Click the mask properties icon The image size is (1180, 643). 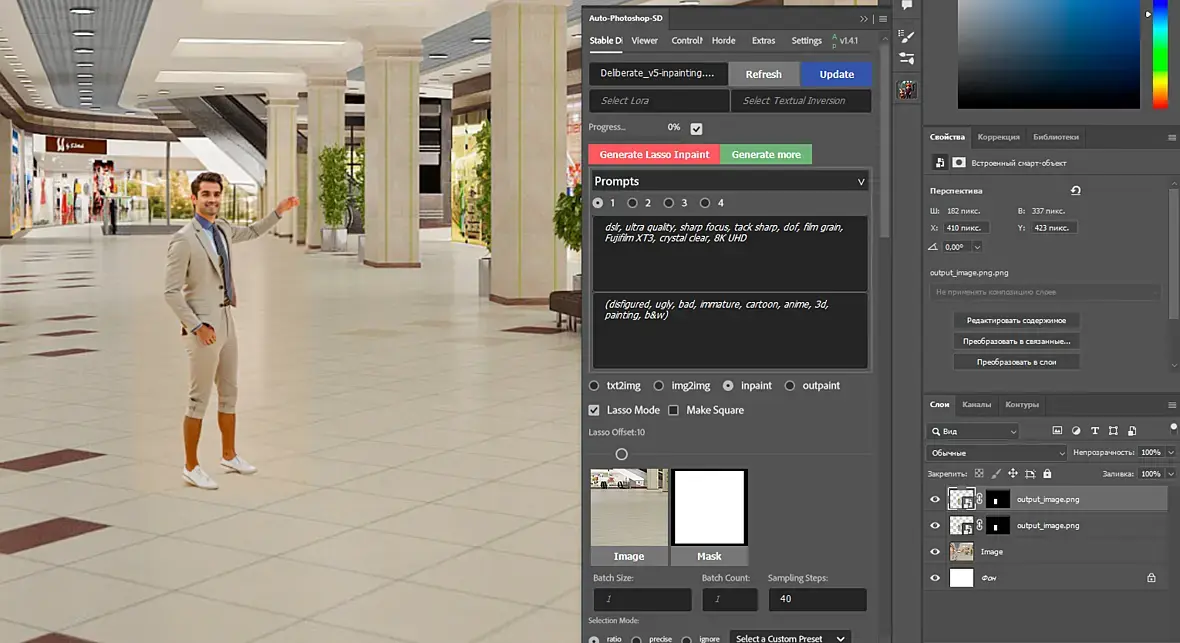pyautogui.click(x=959, y=163)
